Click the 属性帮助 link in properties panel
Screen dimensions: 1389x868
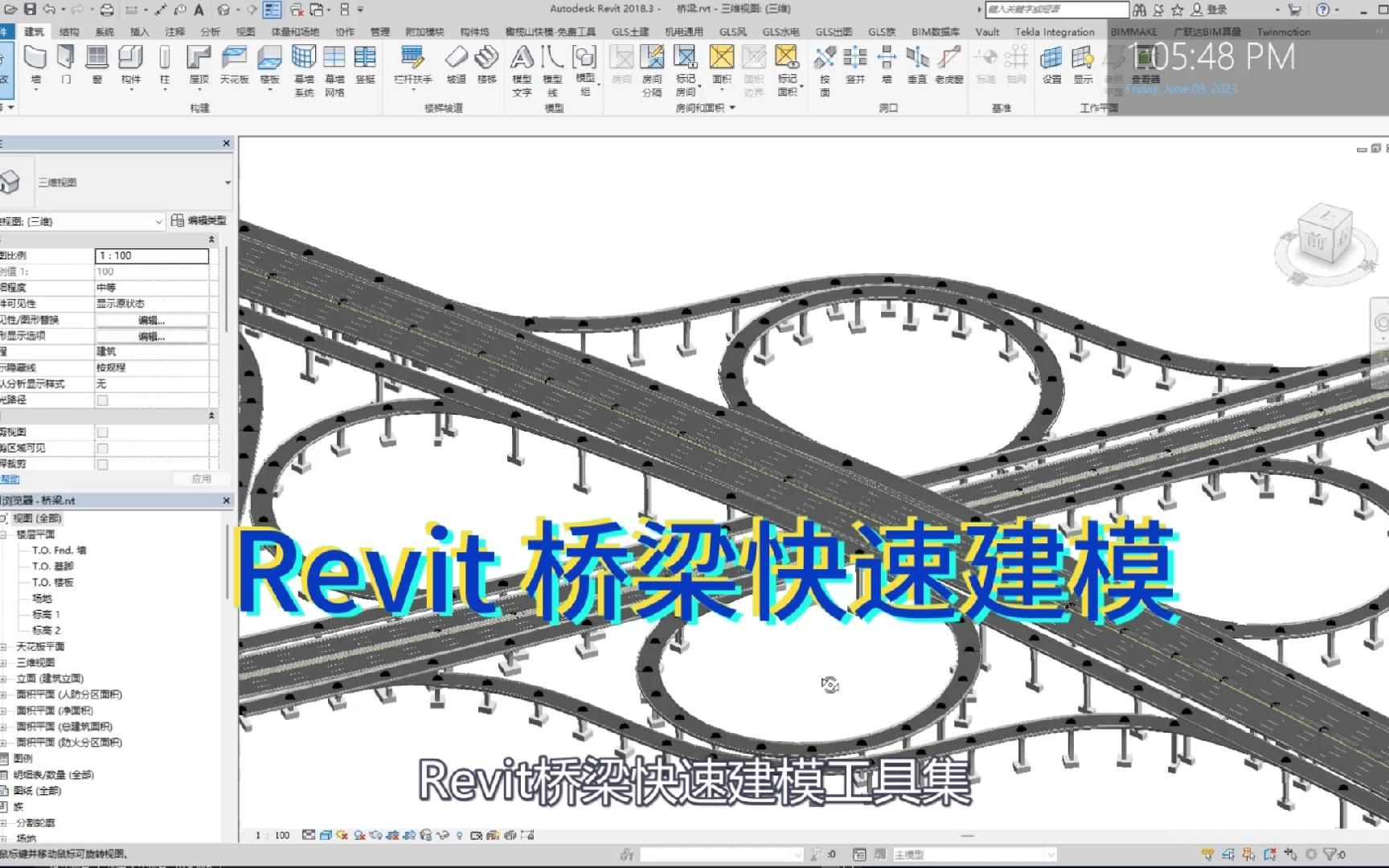(x=10, y=479)
